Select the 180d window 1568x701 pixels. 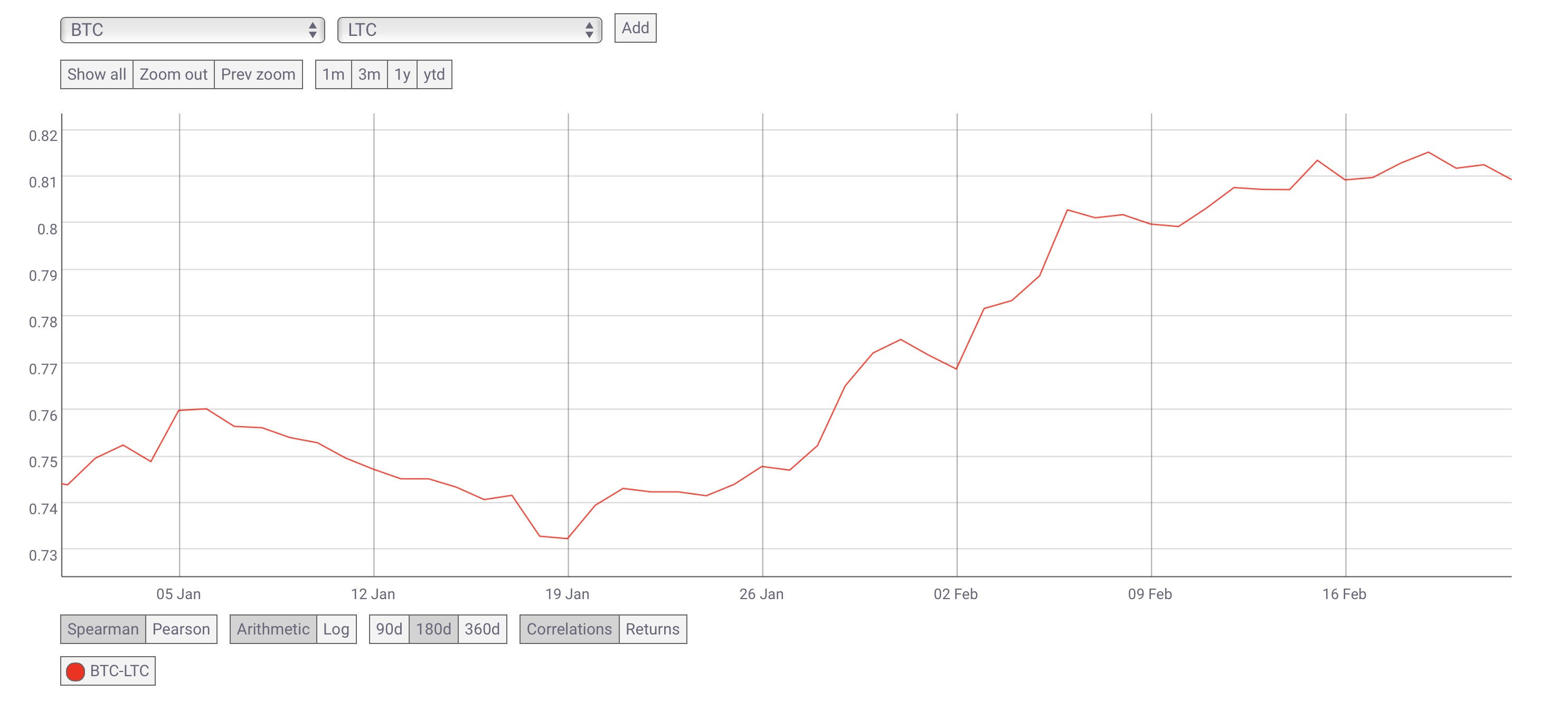[433, 629]
